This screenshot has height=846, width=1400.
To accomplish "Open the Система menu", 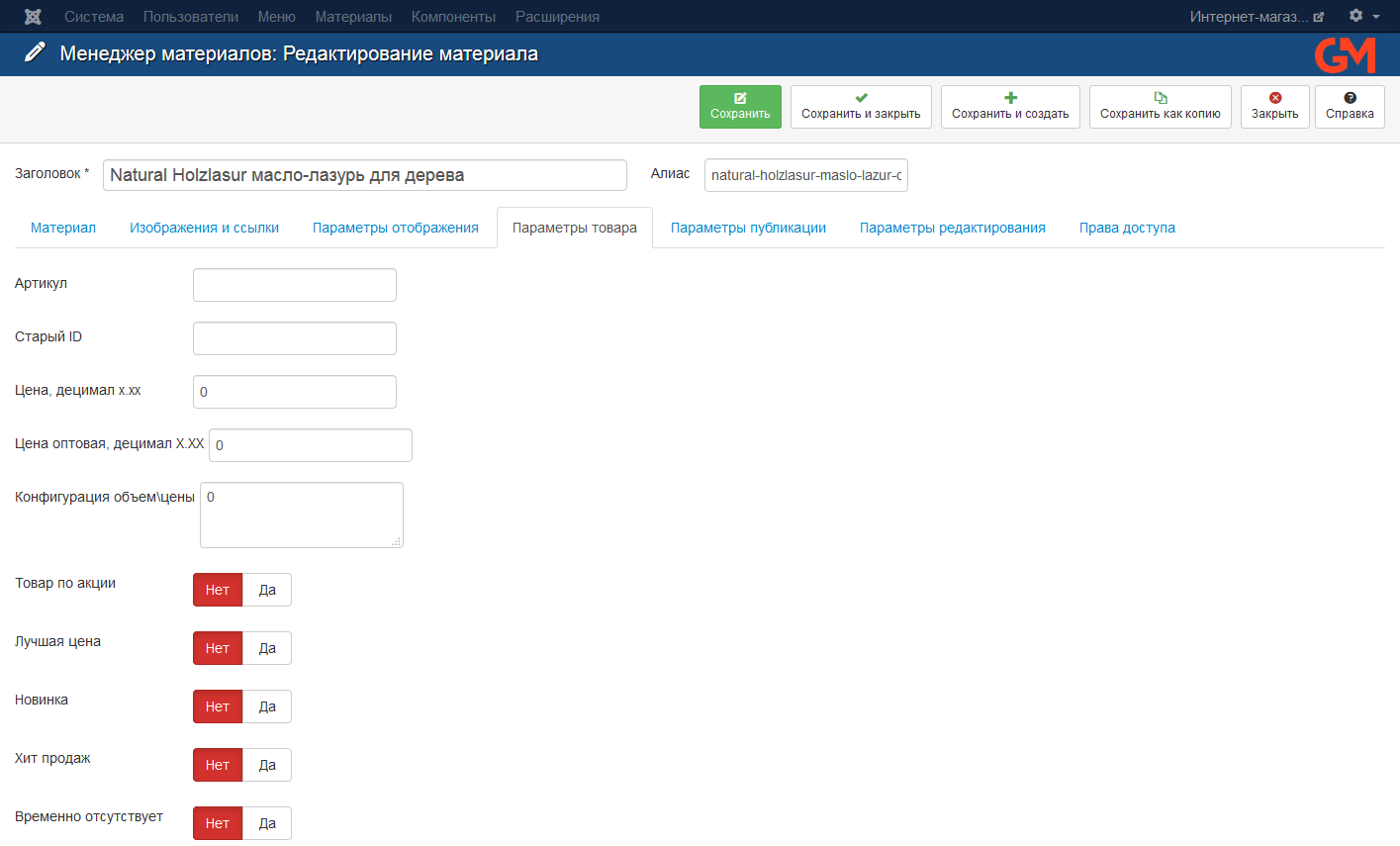I will [x=94, y=17].
